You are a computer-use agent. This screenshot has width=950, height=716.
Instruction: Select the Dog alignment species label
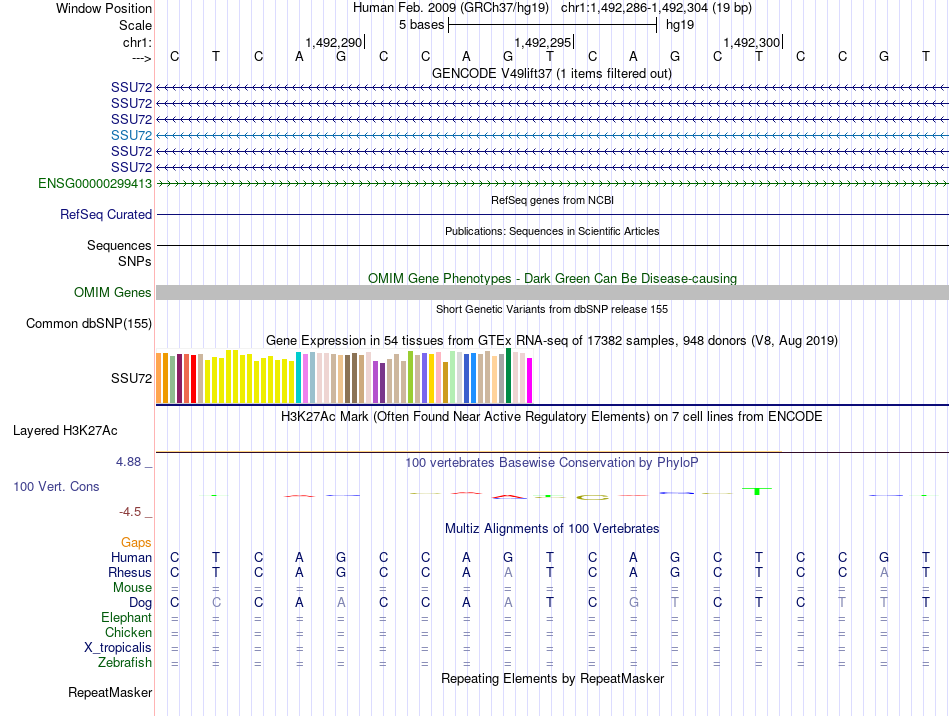click(x=140, y=603)
